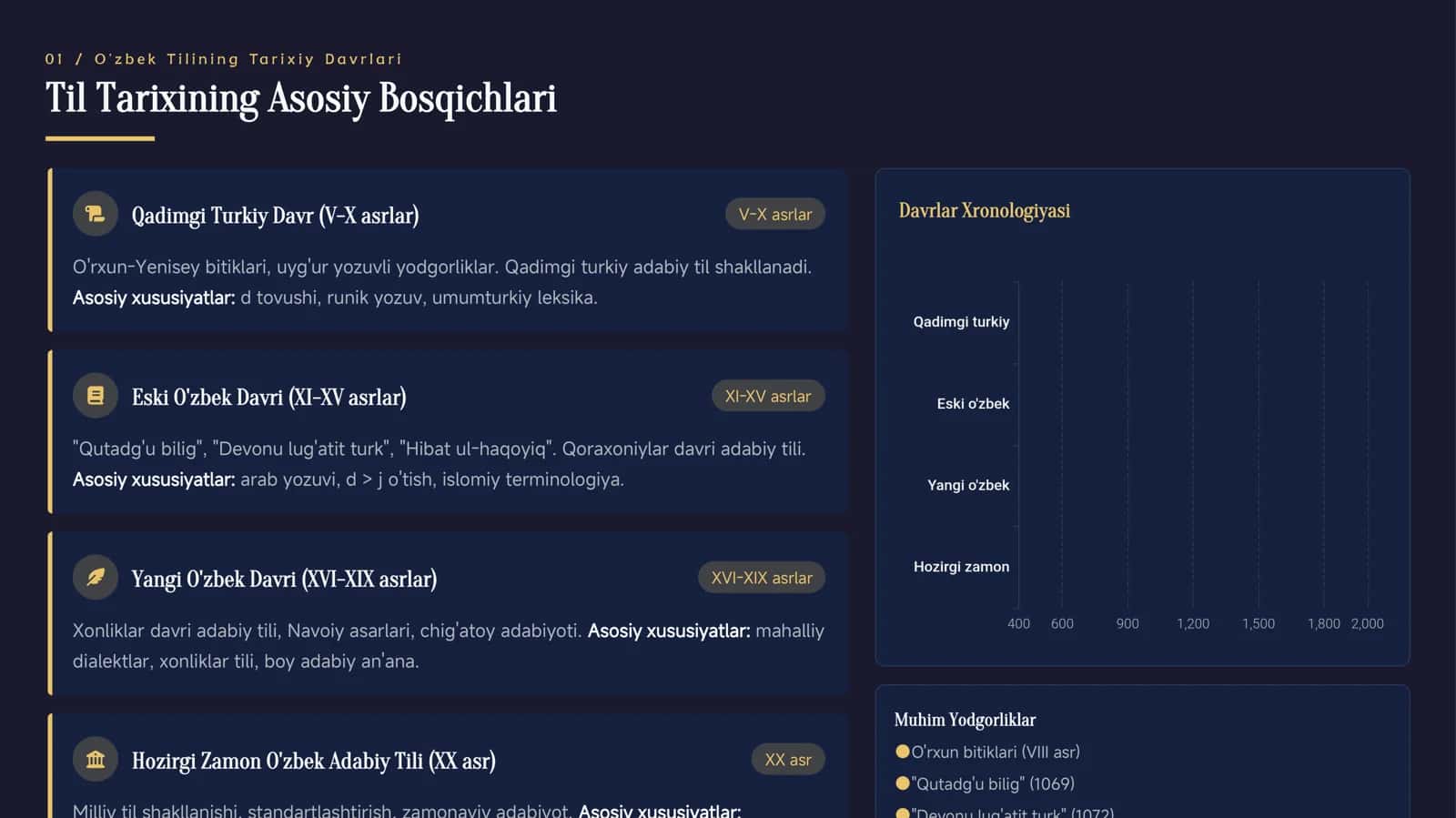Click the axis value 2,000
This screenshot has width=1456, height=818.
[1368, 624]
